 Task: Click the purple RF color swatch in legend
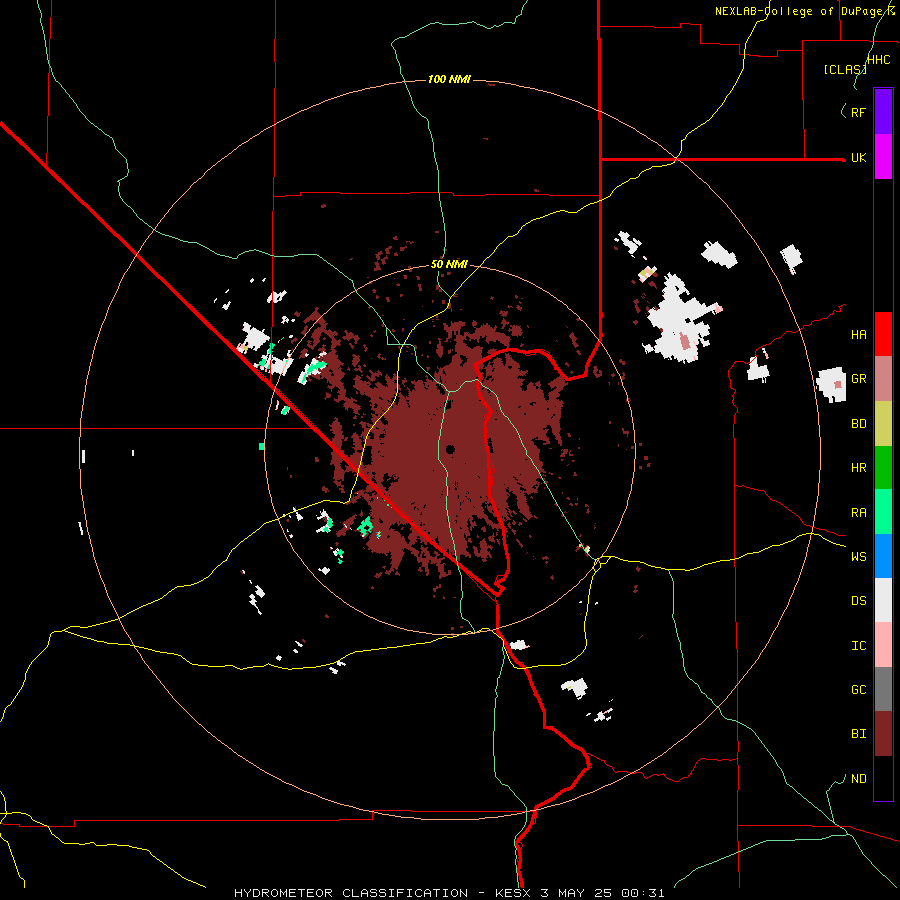click(x=883, y=111)
